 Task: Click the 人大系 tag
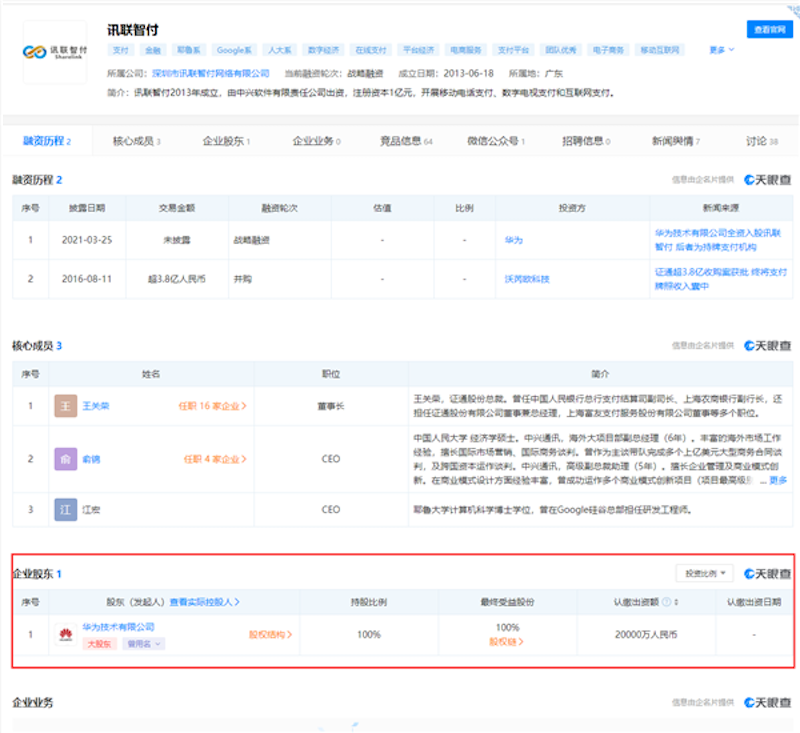[x=280, y=50]
